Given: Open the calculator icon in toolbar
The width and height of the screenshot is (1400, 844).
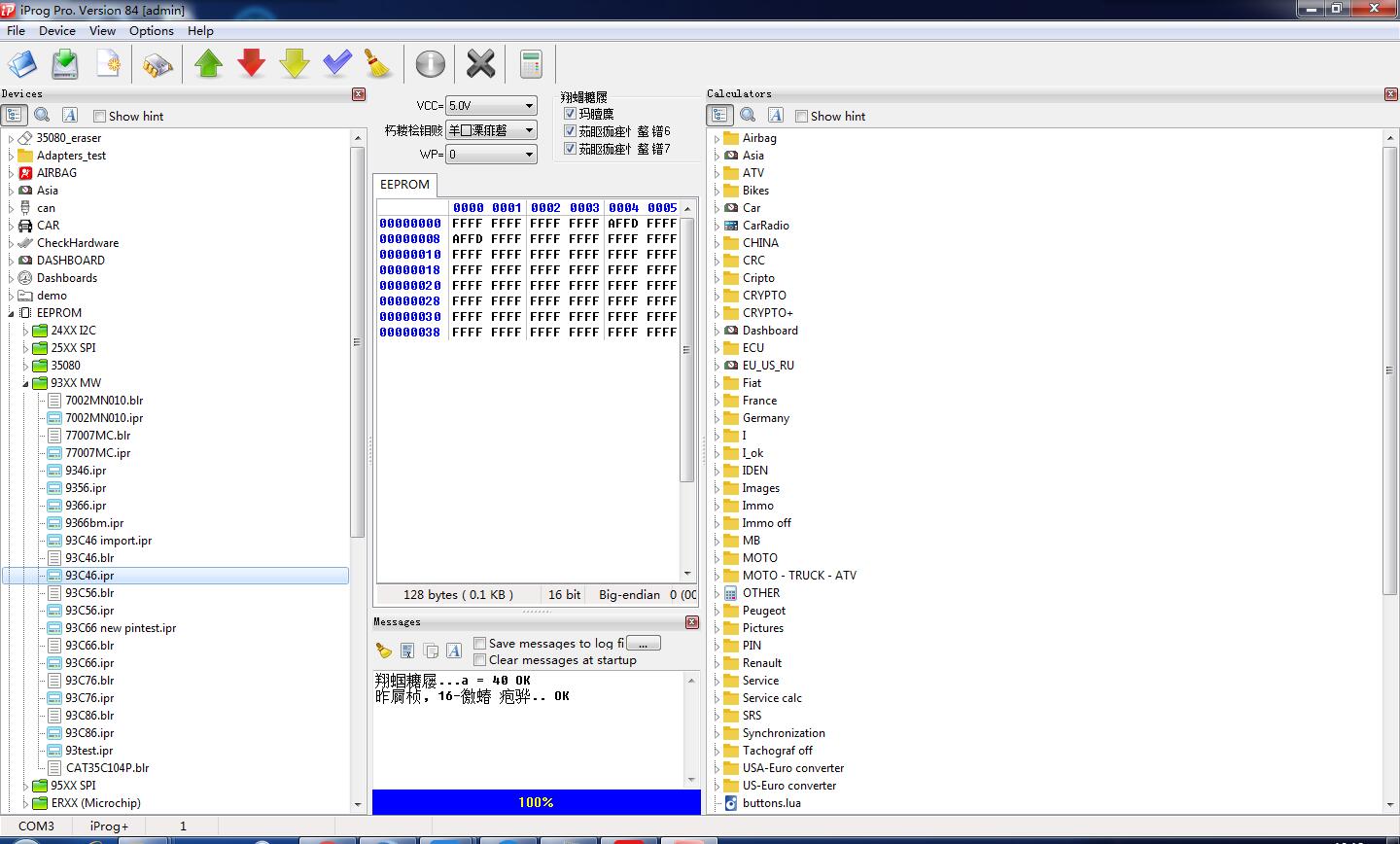Looking at the screenshot, I should coord(530,64).
